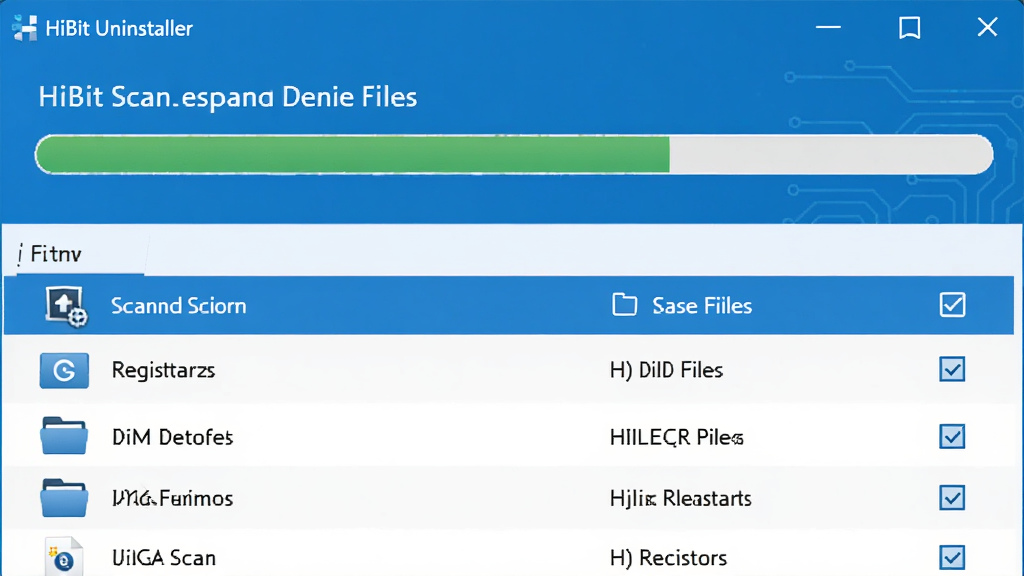Viewport: 1024px width, 576px height.
Task: Click the Registtarzs refresh icon
Action: 64,371
